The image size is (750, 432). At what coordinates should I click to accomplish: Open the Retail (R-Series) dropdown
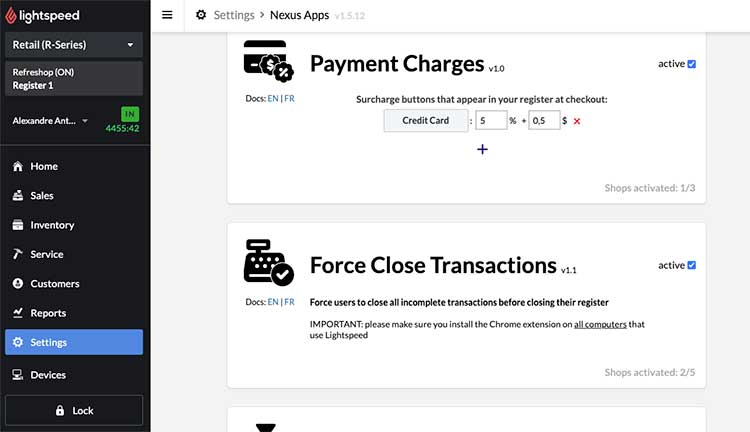coord(74,45)
